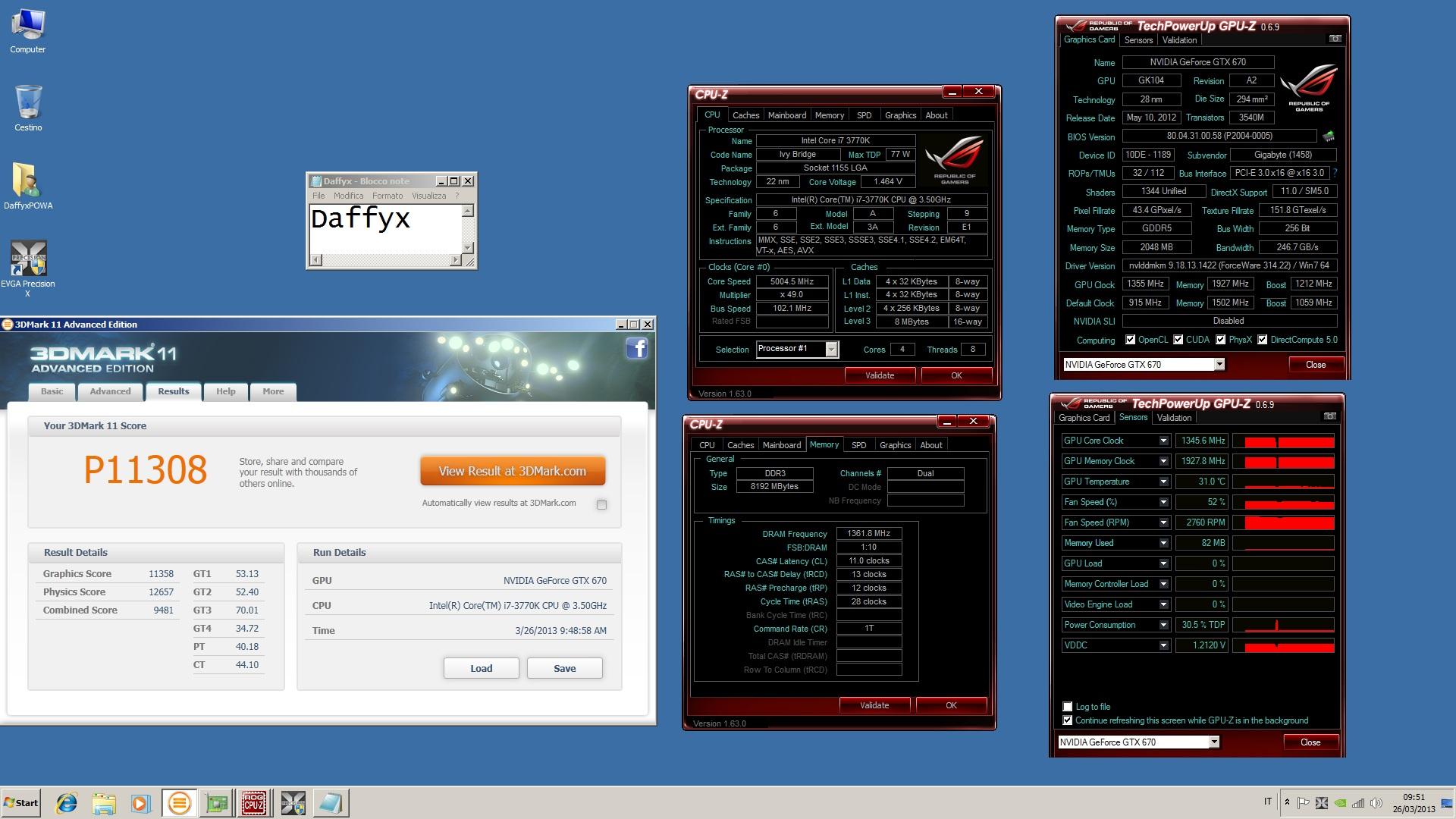Click the Start button
The height and width of the screenshot is (819, 1456).
click(21, 803)
